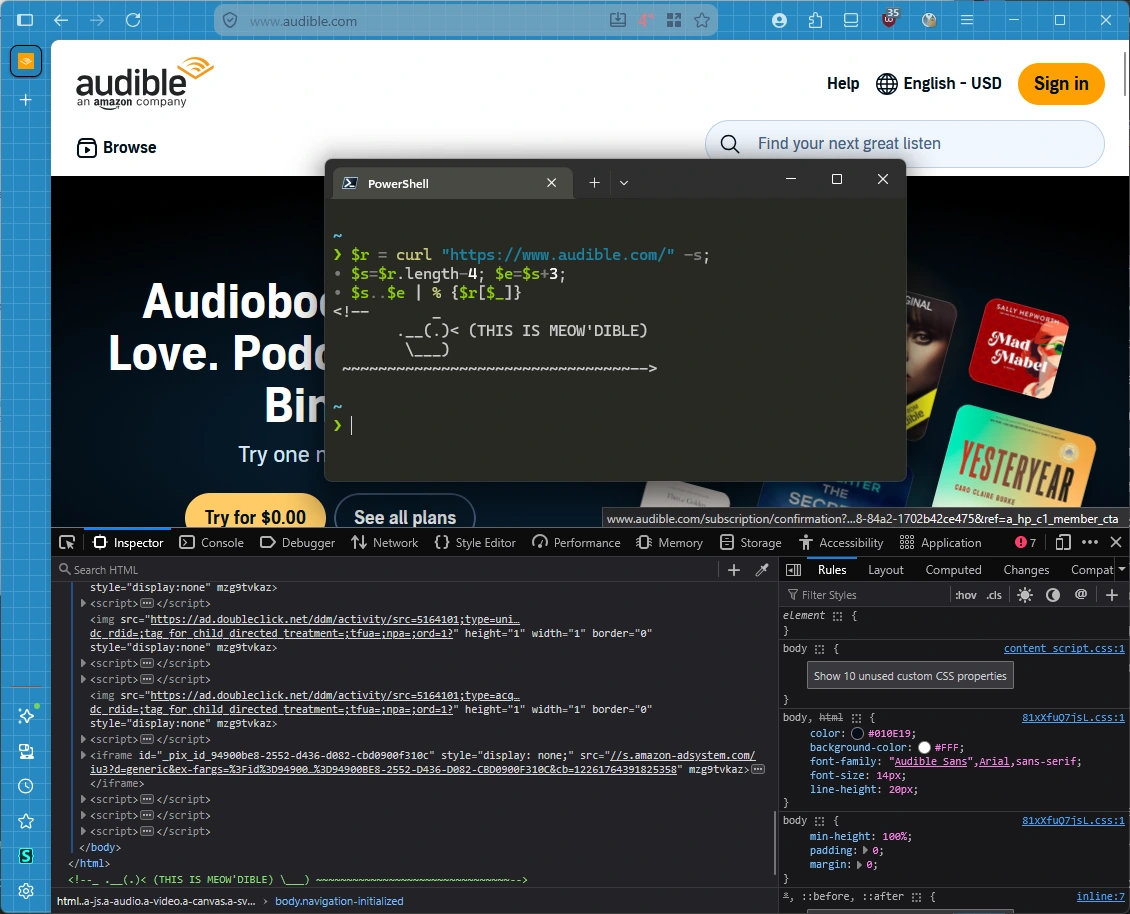Open a new PowerShell tab with the plus
Viewport: 1130px width, 914px height.
(x=594, y=183)
